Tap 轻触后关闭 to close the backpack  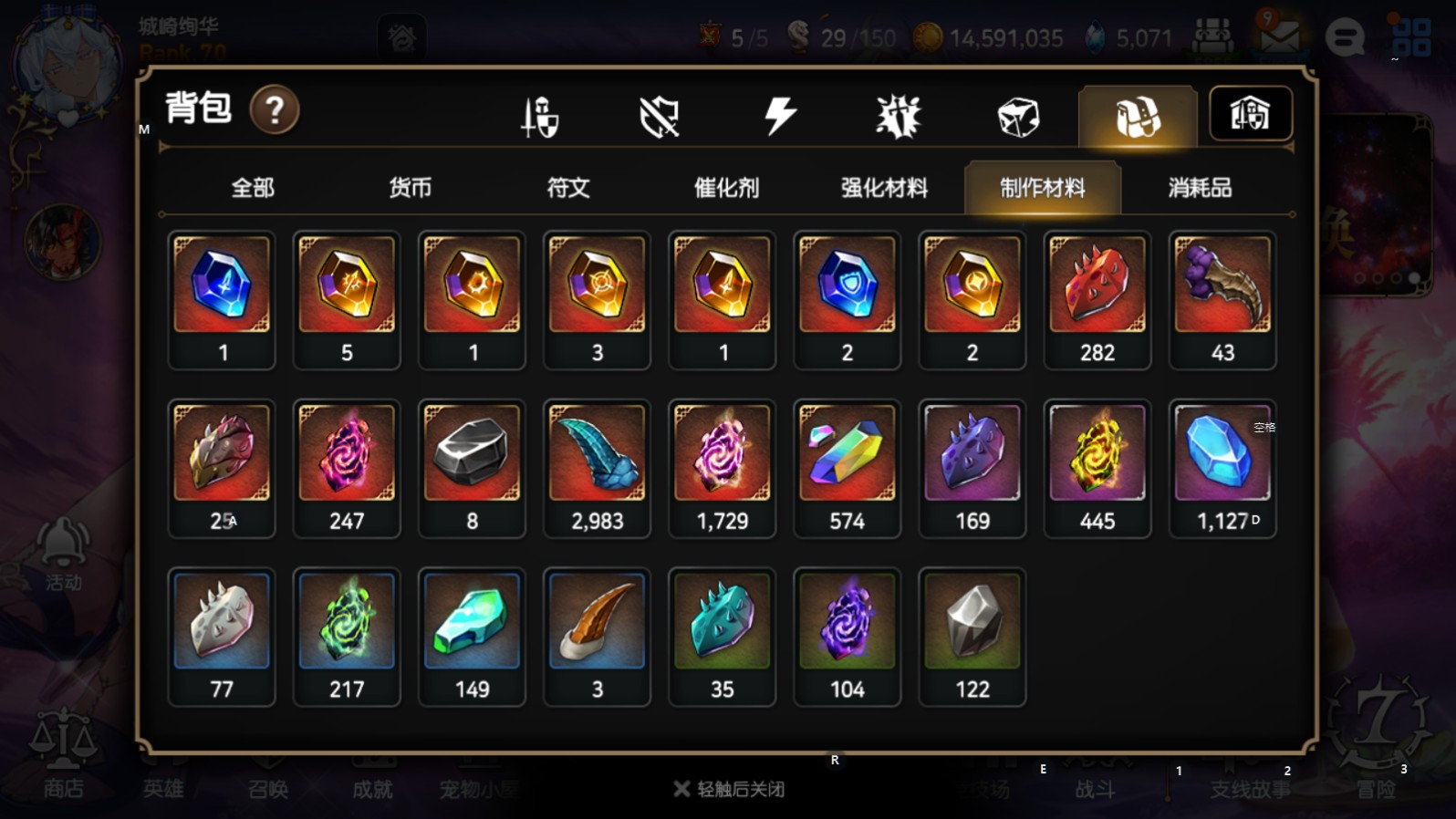[730, 789]
